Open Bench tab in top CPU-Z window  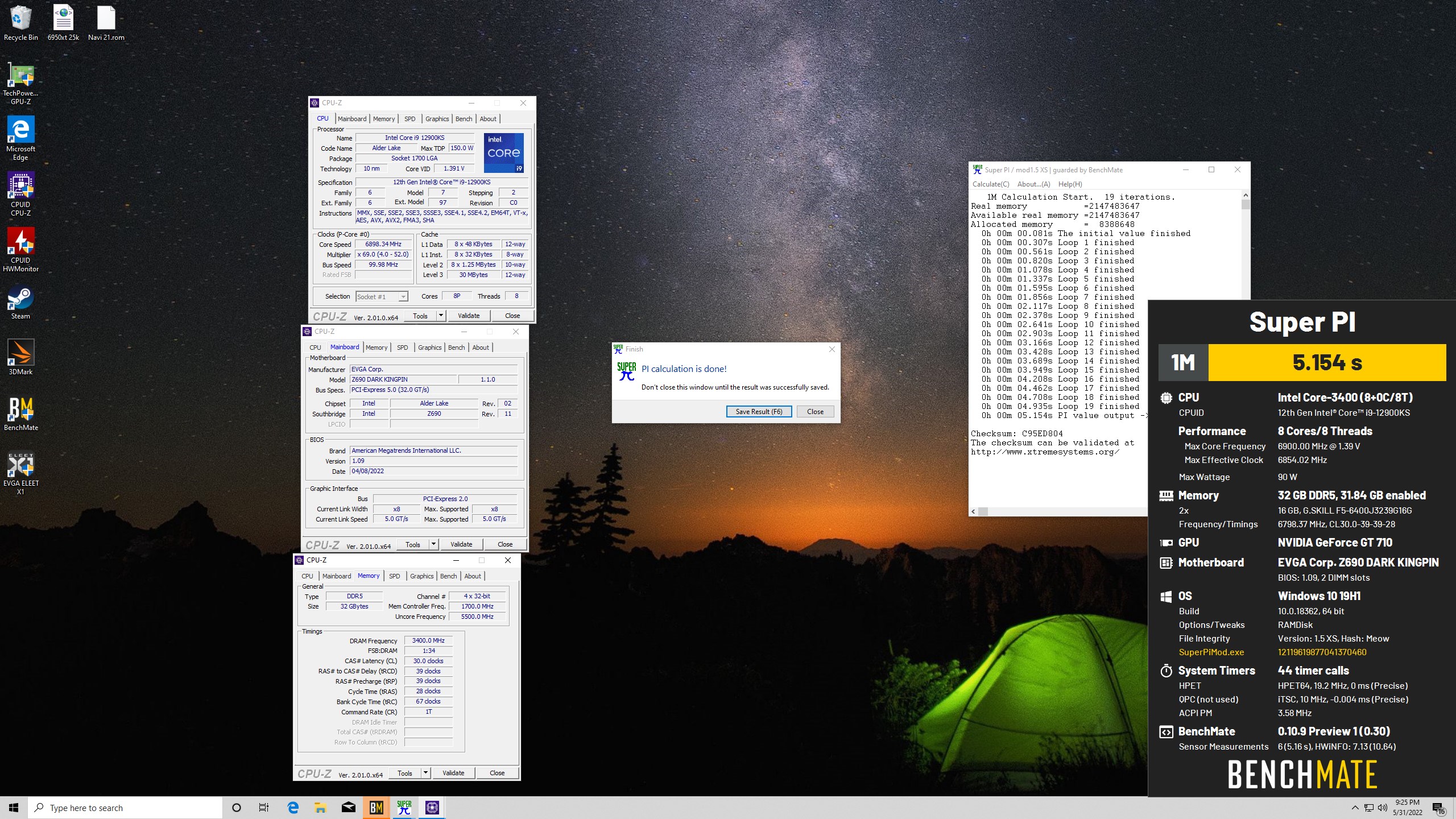(464, 119)
